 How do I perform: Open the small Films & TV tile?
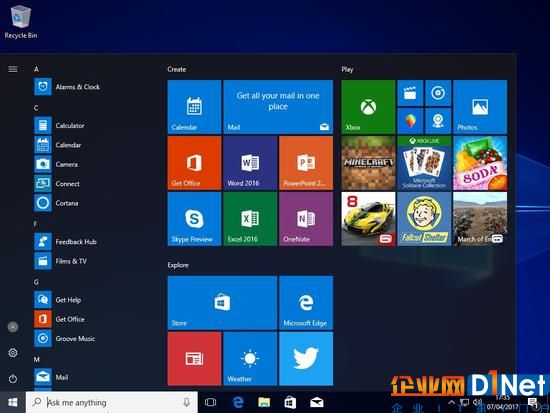[410, 93]
